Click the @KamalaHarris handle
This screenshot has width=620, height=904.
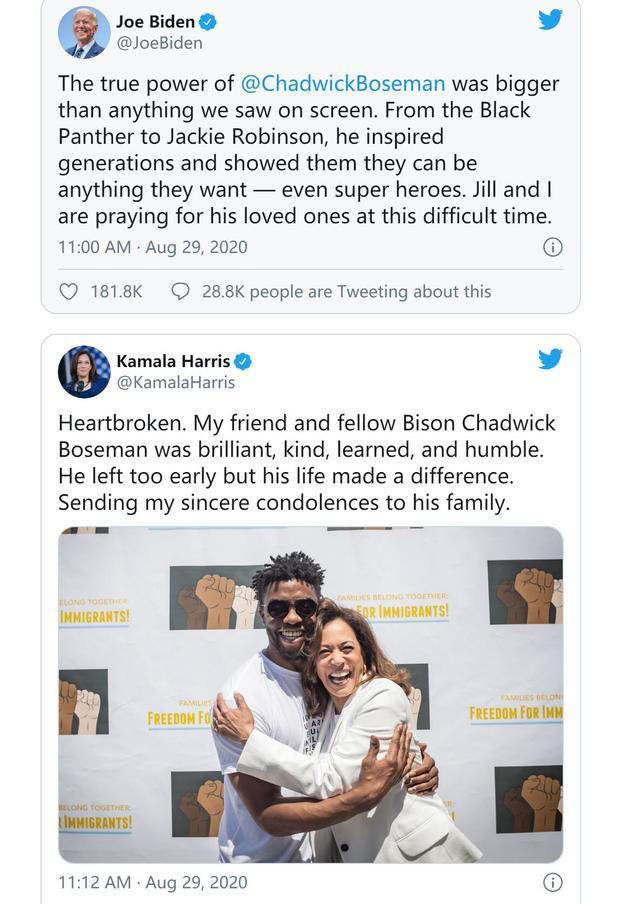point(176,383)
